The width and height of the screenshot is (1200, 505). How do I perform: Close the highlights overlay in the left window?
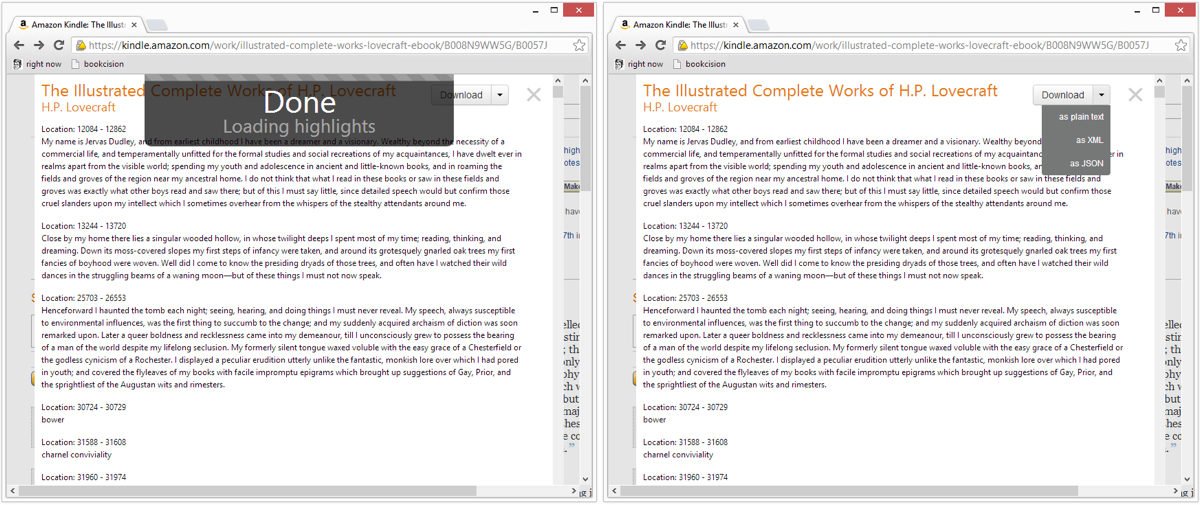tap(533, 95)
